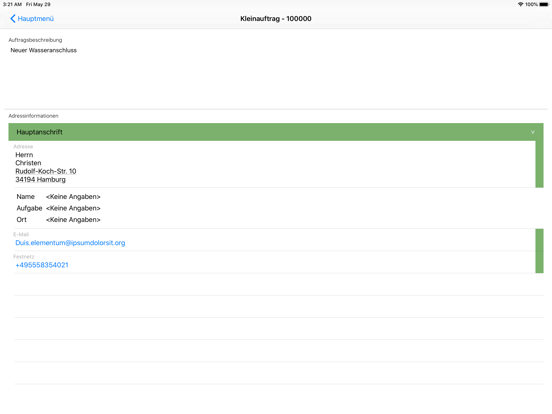Viewport: 552px width, 414px height.
Task: Collapse the Hauptanschrift section chevron
Action: click(x=532, y=132)
